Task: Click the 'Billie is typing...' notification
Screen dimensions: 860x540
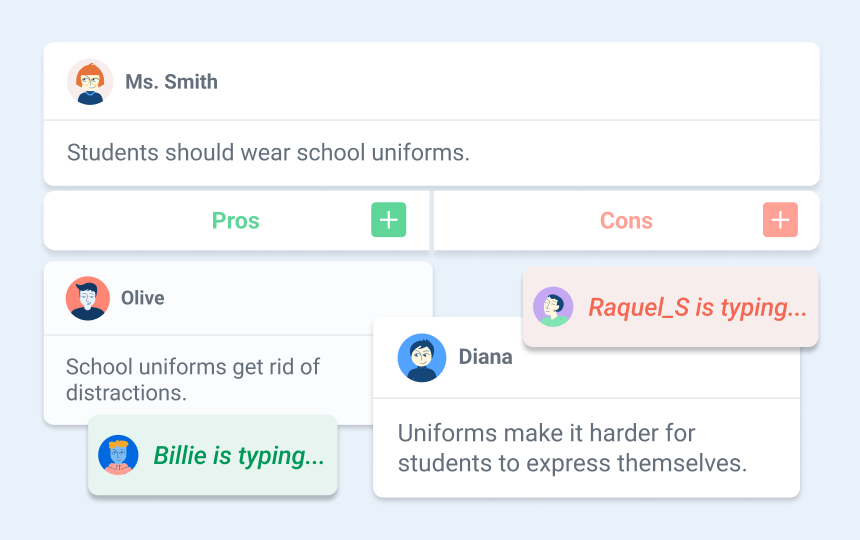Action: pyautogui.click(x=213, y=455)
